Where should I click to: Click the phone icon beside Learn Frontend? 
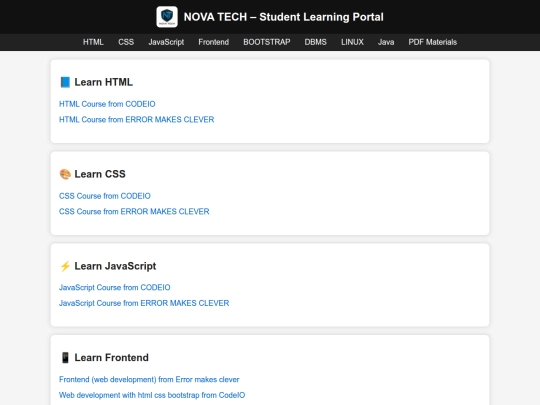pyautogui.click(x=65, y=358)
